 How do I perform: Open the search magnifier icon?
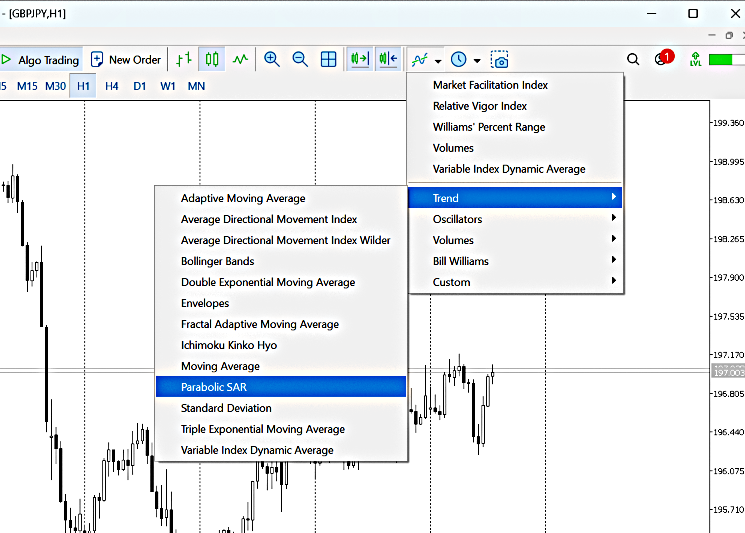point(633,59)
